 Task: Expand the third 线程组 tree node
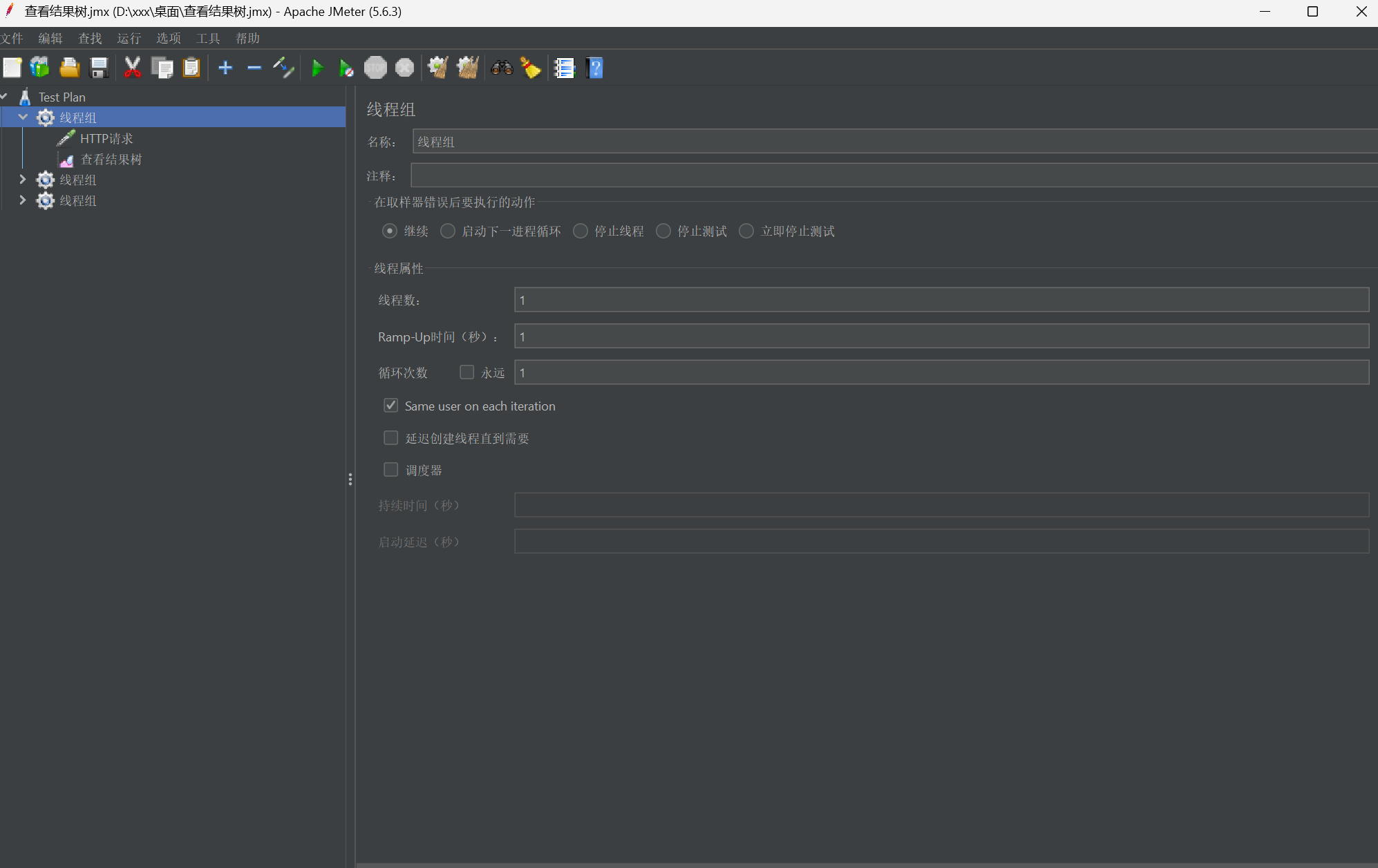(x=23, y=200)
